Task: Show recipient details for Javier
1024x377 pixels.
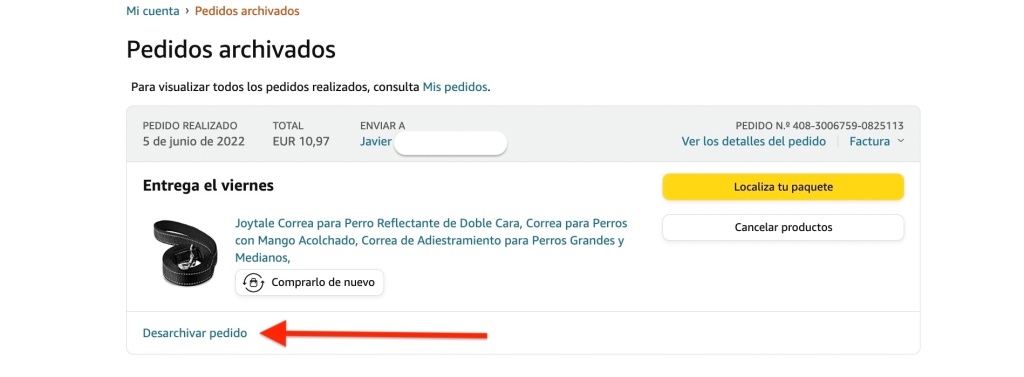Action: [x=376, y=141]
